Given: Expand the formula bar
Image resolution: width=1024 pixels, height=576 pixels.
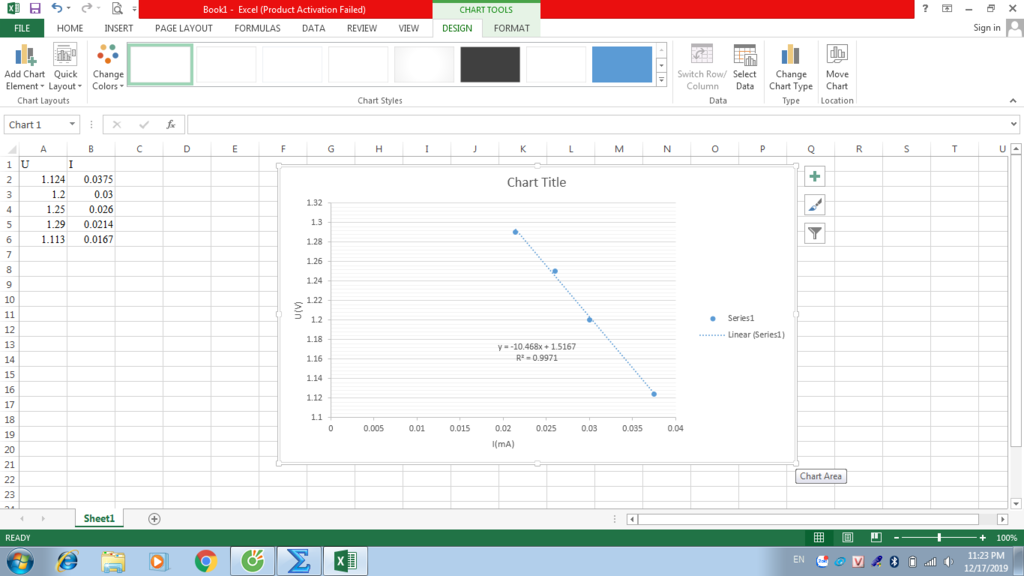Looking at the screenshot, I should [x=1013, y=124].
